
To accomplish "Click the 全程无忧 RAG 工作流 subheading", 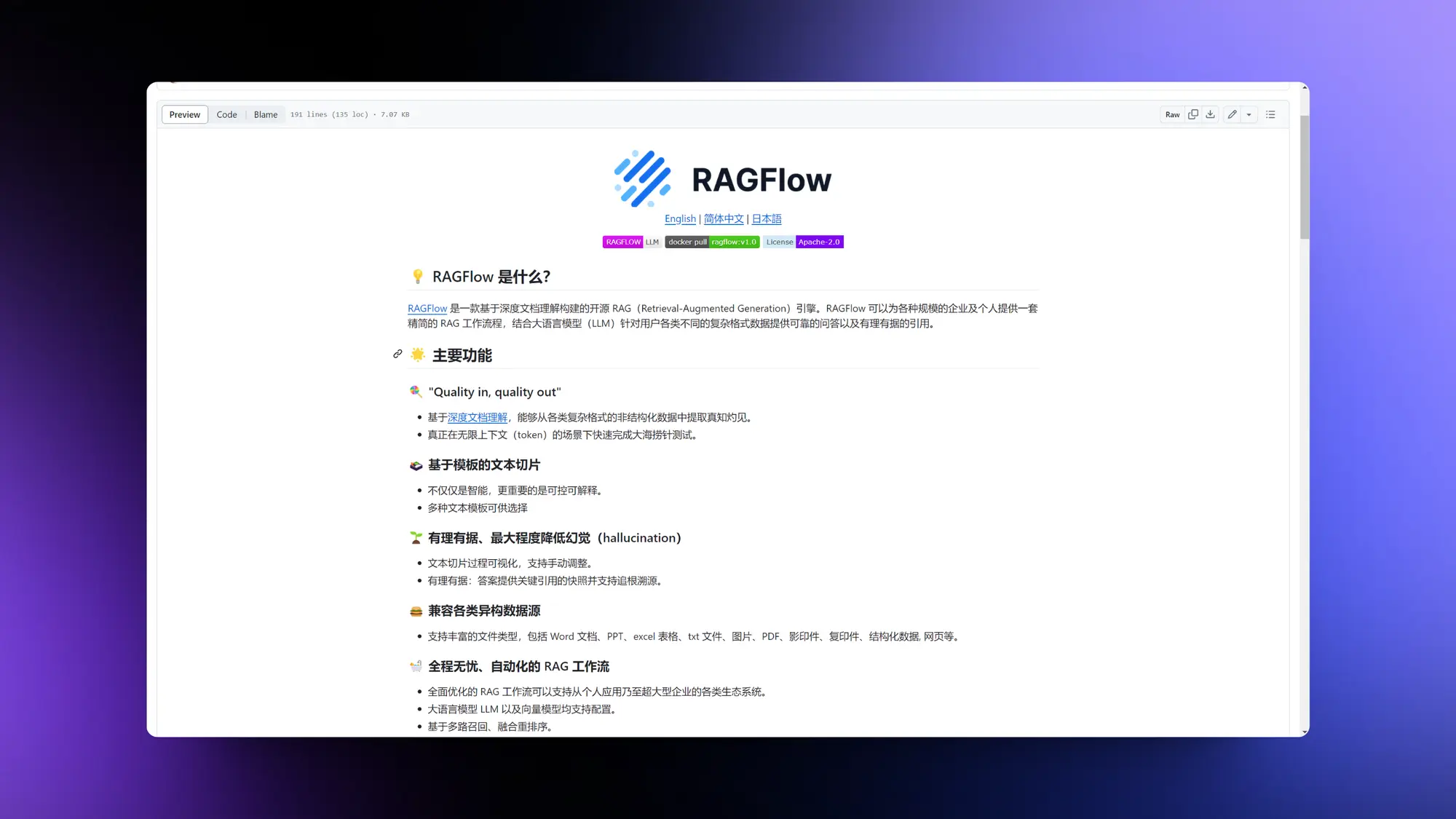I will [510, 666].
